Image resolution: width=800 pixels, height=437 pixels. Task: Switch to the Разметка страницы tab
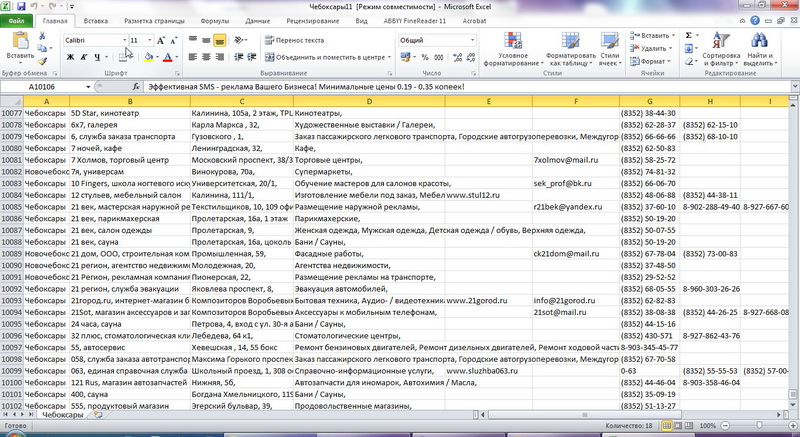pyautogui.click(x=154, y=21)
